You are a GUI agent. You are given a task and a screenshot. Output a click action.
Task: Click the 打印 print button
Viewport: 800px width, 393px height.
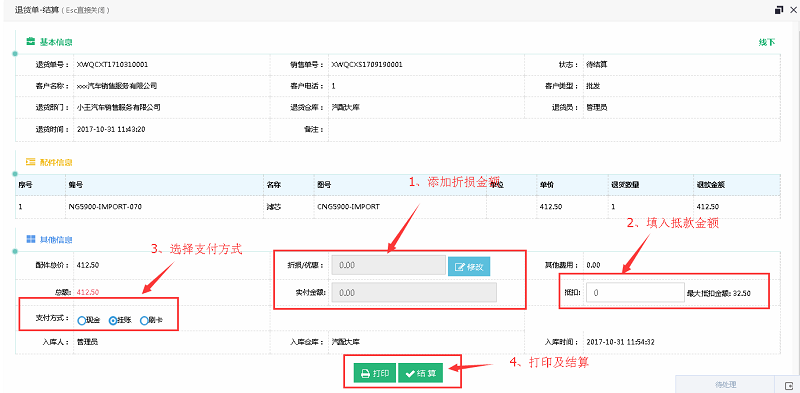375,374
